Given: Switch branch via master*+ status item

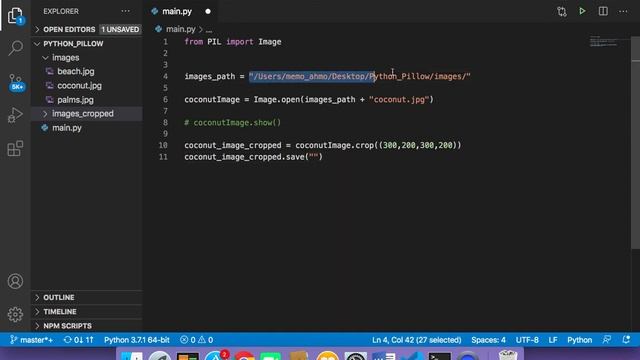Looking at the screenshot, I should (x=31, y=340).
